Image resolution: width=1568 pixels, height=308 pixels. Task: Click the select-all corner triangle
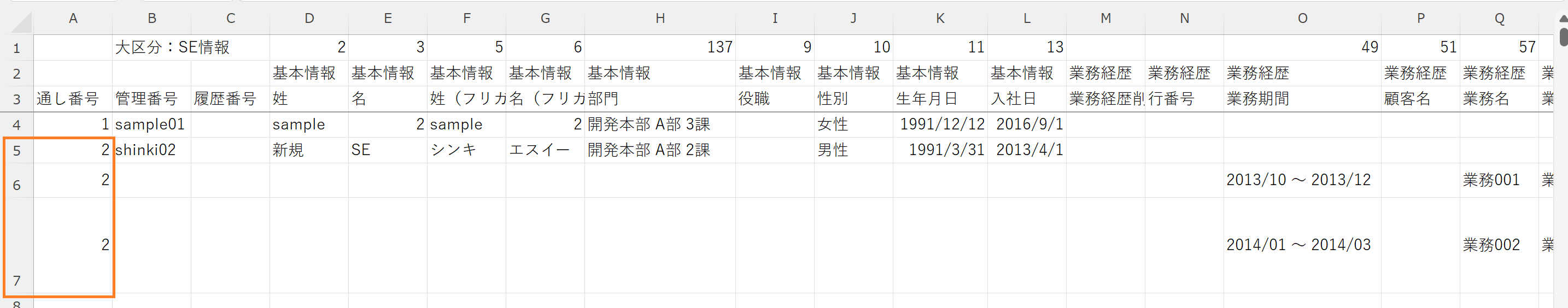[x=21, y=22]
